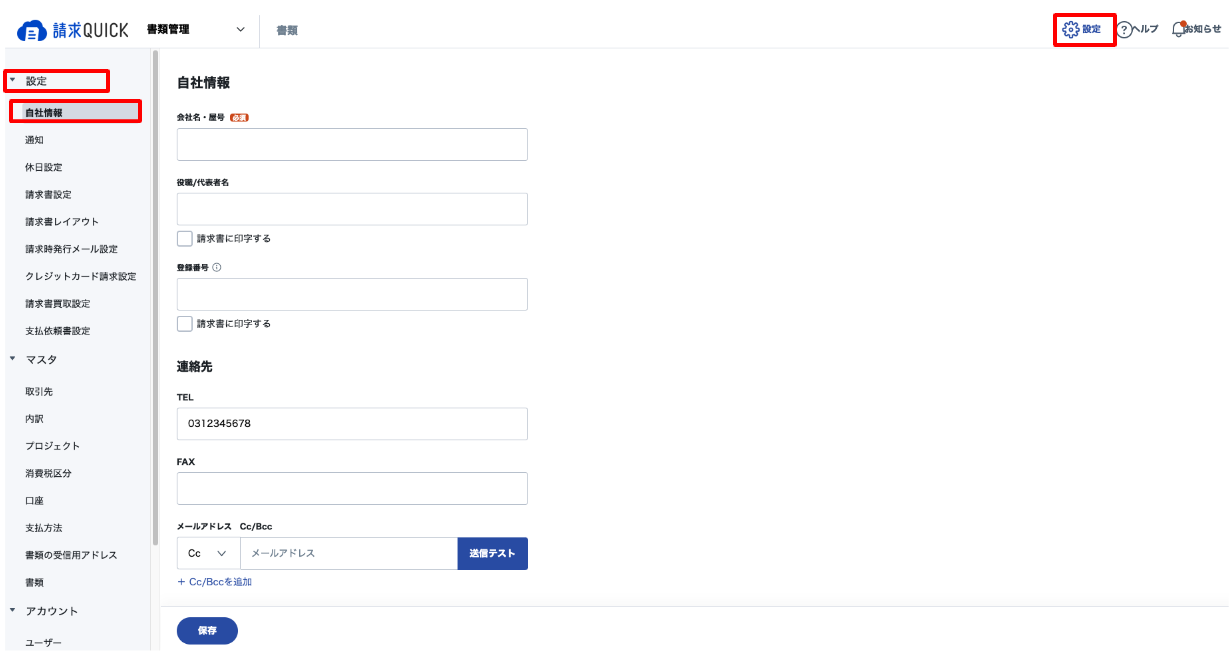Open help with the question mark icon
1231x655 pixels.
[1124, 29]
